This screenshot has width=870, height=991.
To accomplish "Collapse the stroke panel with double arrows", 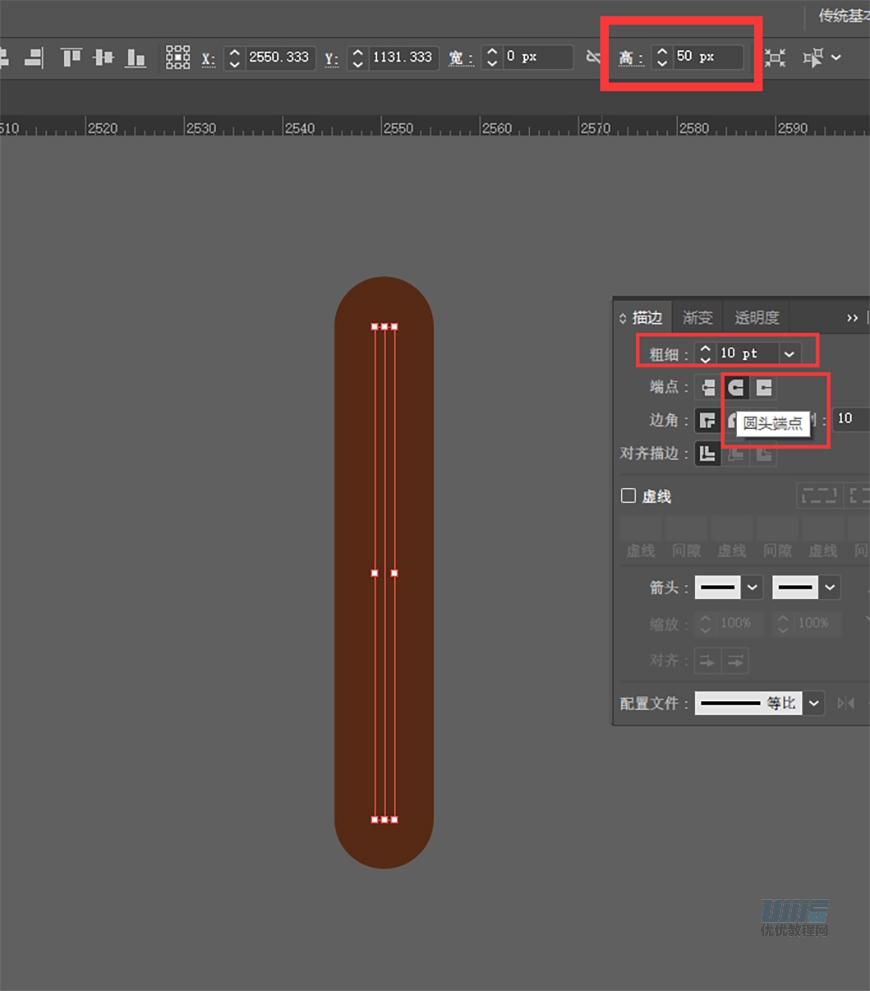I will 852,318.
